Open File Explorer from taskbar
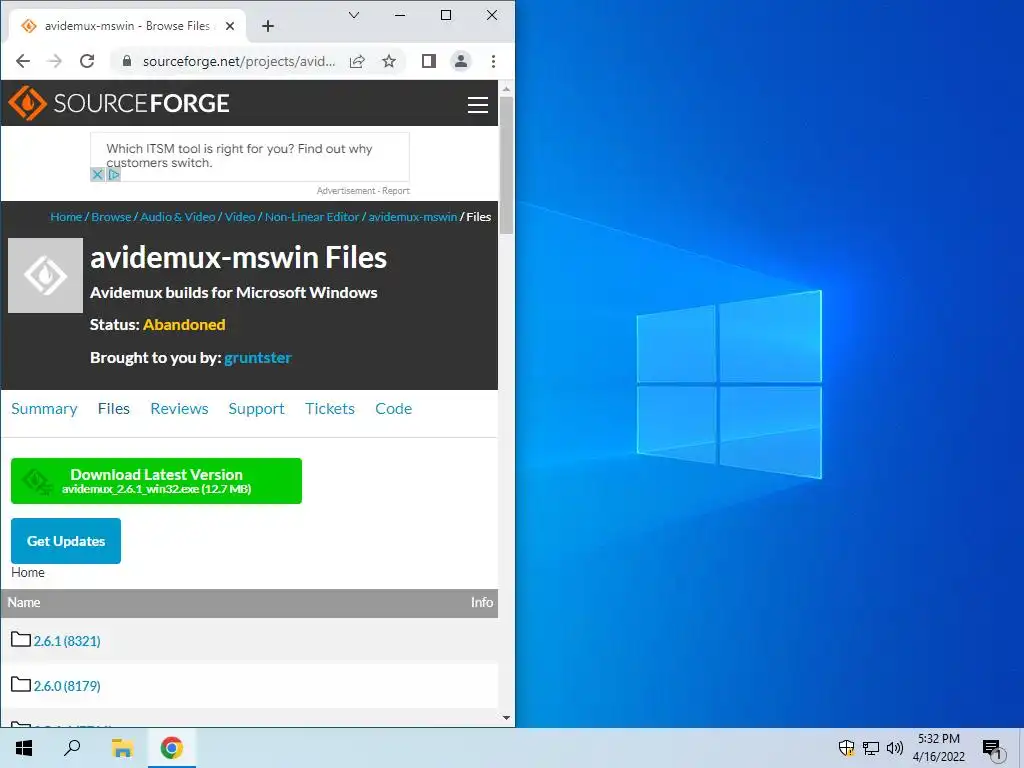The width and height of the screenshot is (1024, 768). pyautogui.click(x=122, y=748)
